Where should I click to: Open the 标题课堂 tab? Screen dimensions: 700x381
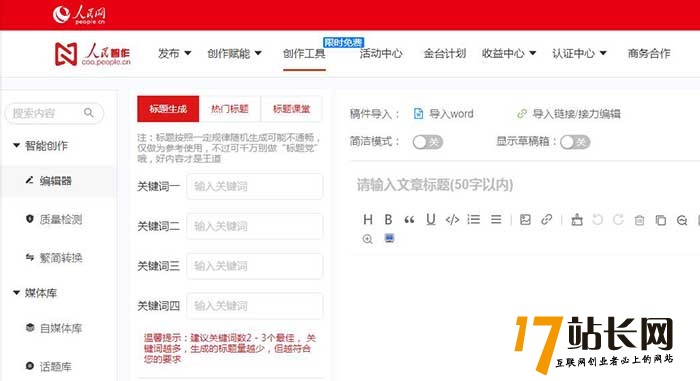(x=291, y=109)
